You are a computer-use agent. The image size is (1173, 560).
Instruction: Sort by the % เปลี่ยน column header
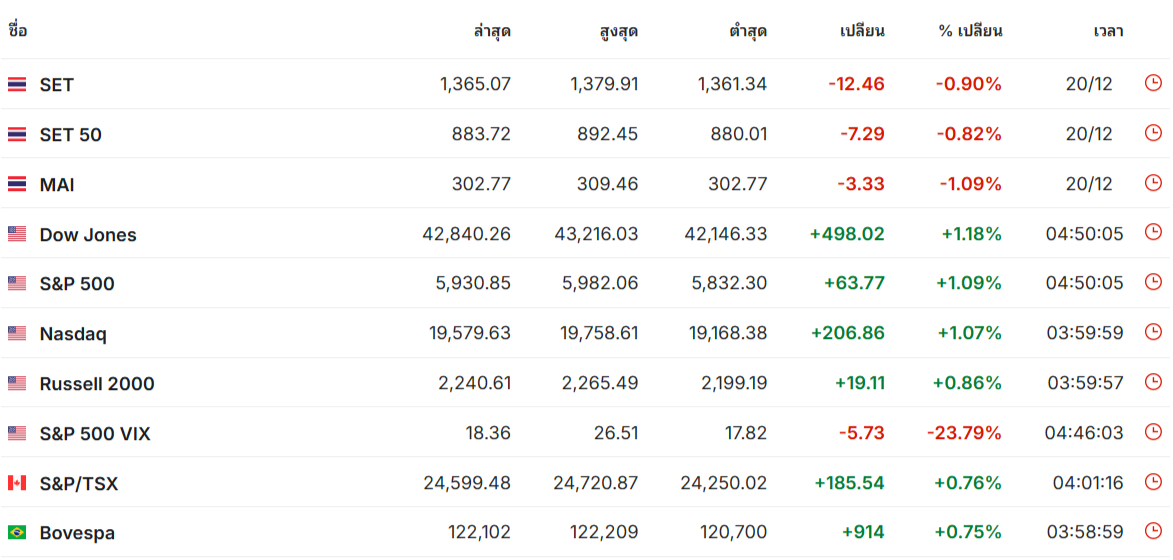pyautogui.click(x=970, y=31)
